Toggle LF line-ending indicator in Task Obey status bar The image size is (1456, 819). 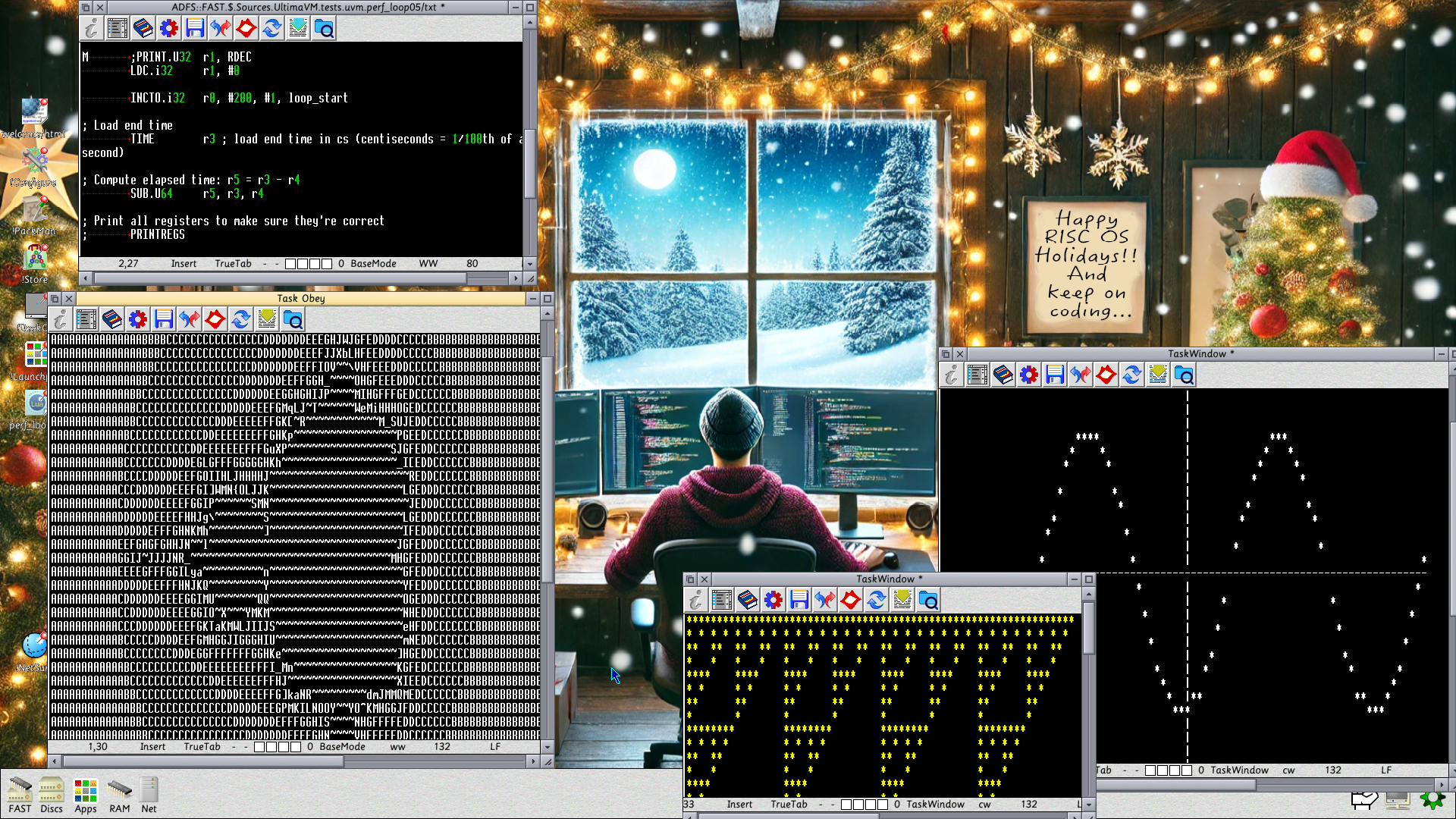click(495, 747)
